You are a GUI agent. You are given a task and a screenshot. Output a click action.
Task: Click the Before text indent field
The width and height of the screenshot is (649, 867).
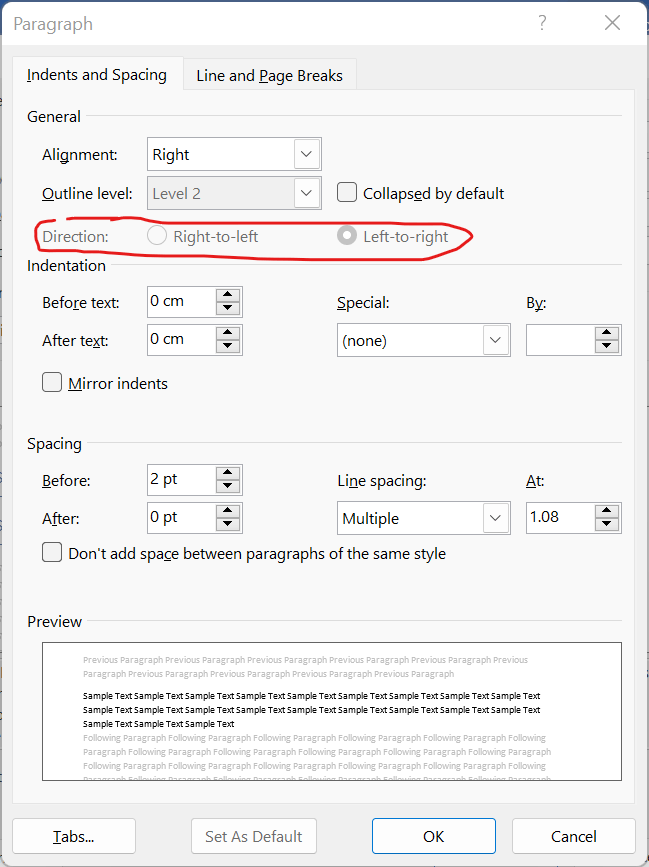[x=181, y=302]
